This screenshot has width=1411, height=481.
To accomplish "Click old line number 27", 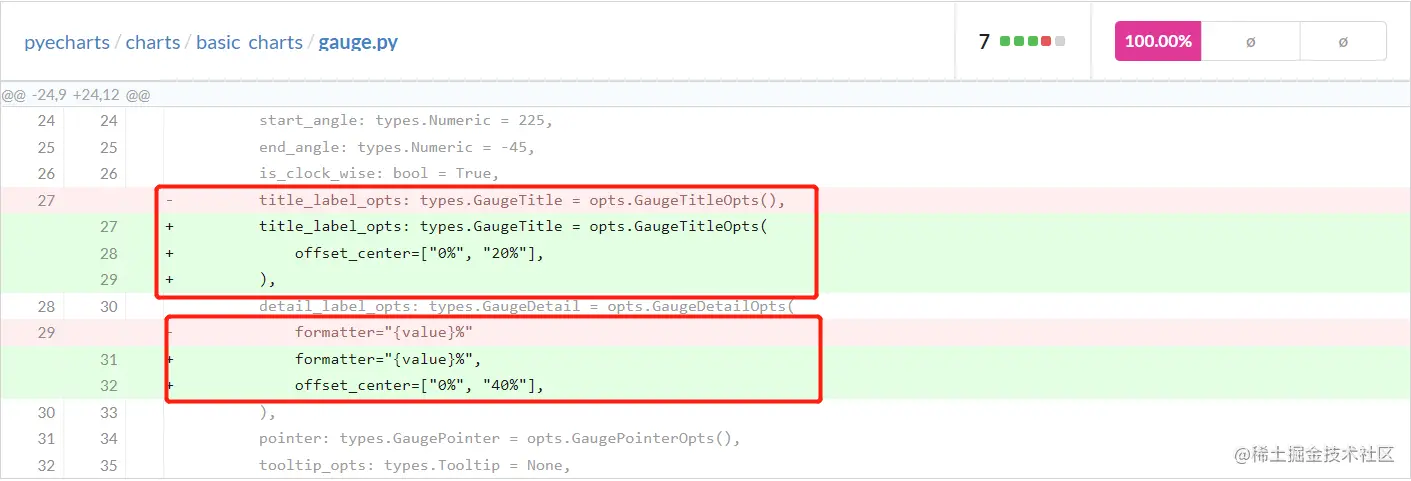I will (x=47, y=200).
